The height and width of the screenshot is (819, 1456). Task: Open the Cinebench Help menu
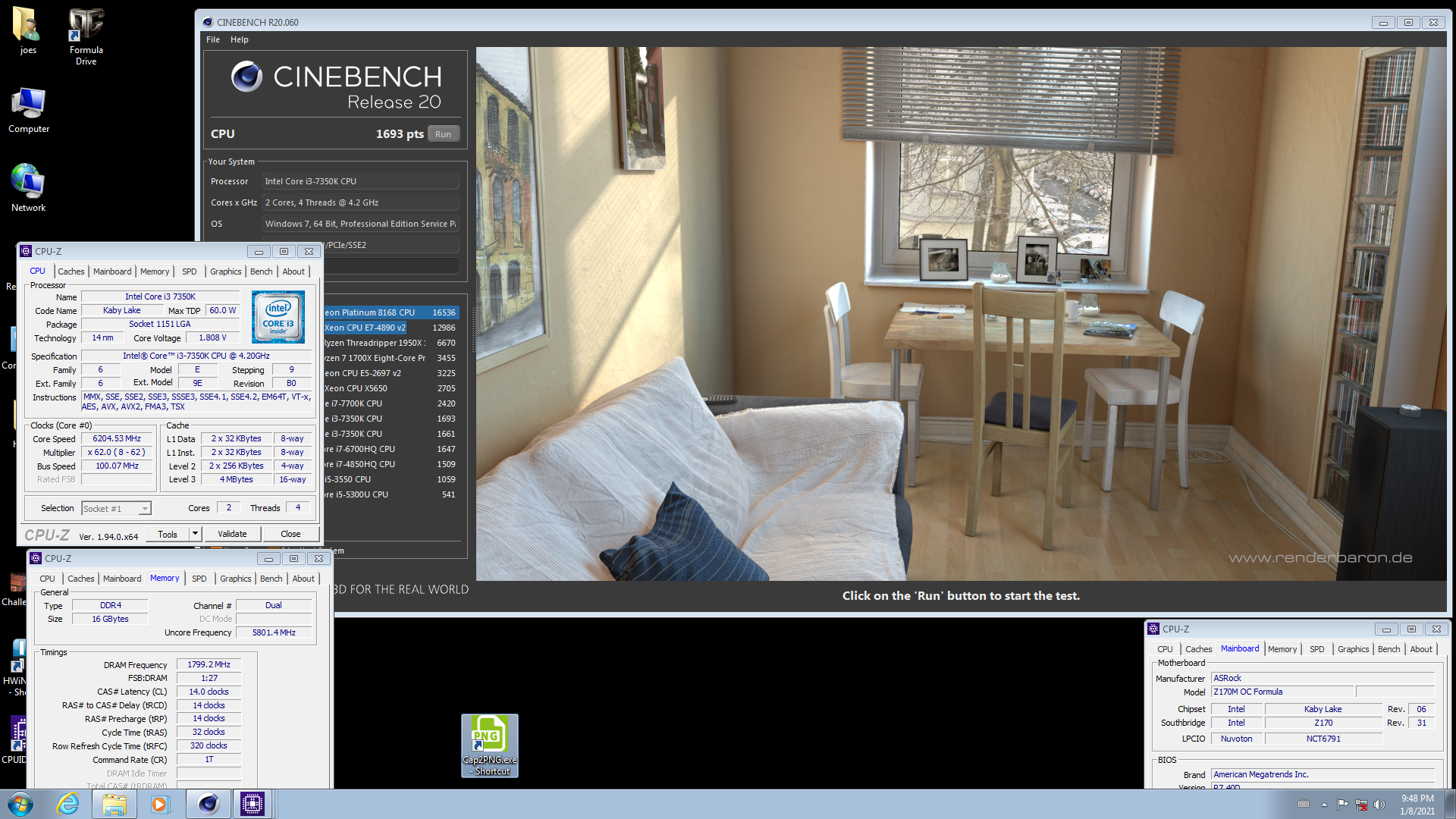point(240,39)
